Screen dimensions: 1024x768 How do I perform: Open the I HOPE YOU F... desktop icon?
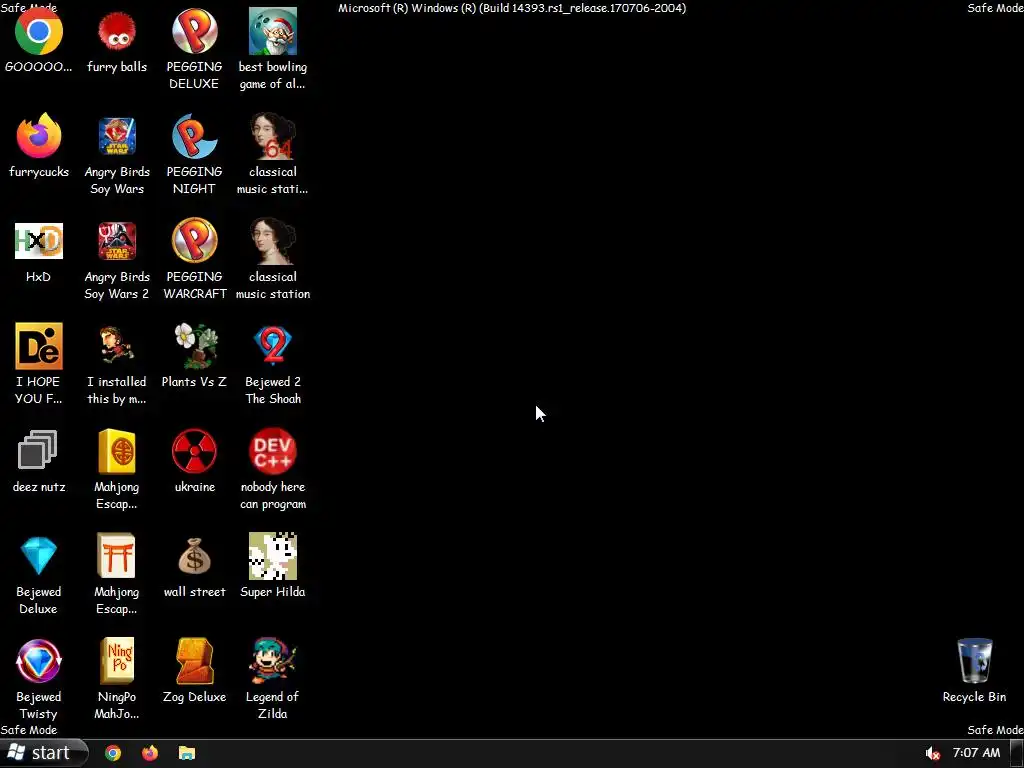point(39,346)
